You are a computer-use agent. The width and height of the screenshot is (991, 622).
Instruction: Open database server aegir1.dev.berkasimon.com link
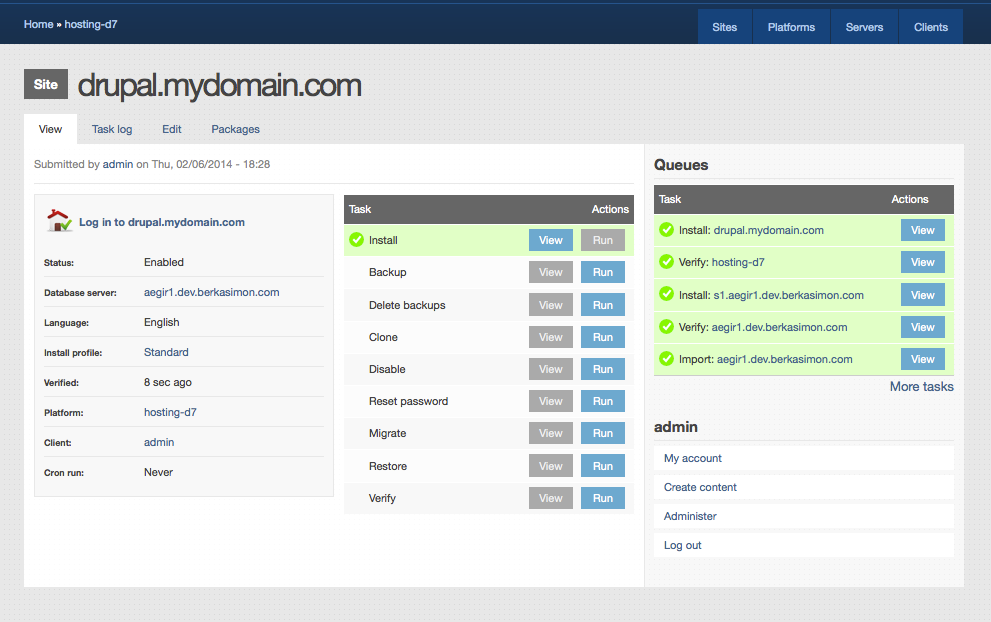pyautogui.click(x=212, y=292)
